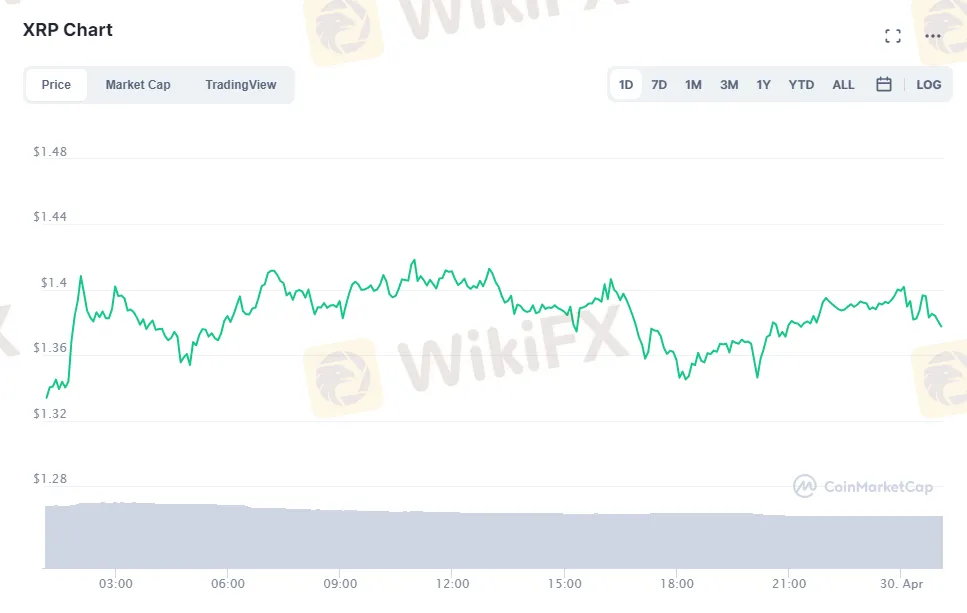The width and height of the screenshot is (967, 613).
Task: Select the 7D time range
Action: coord(659,85)
